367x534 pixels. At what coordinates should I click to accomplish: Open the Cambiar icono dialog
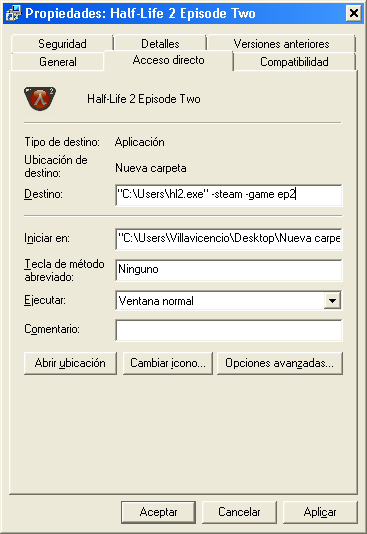click(167, 363)
